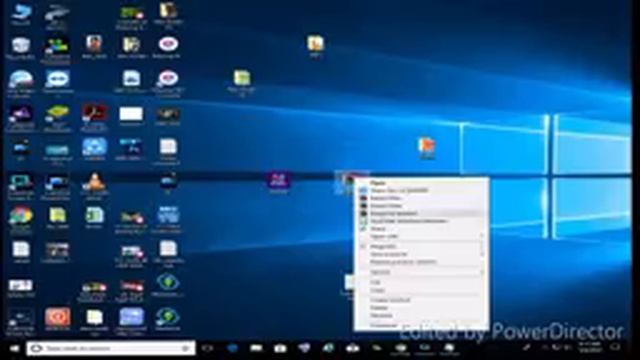Click the Cortana microphone icon in search box
The image size is (640, 360).
click(185, 348)
